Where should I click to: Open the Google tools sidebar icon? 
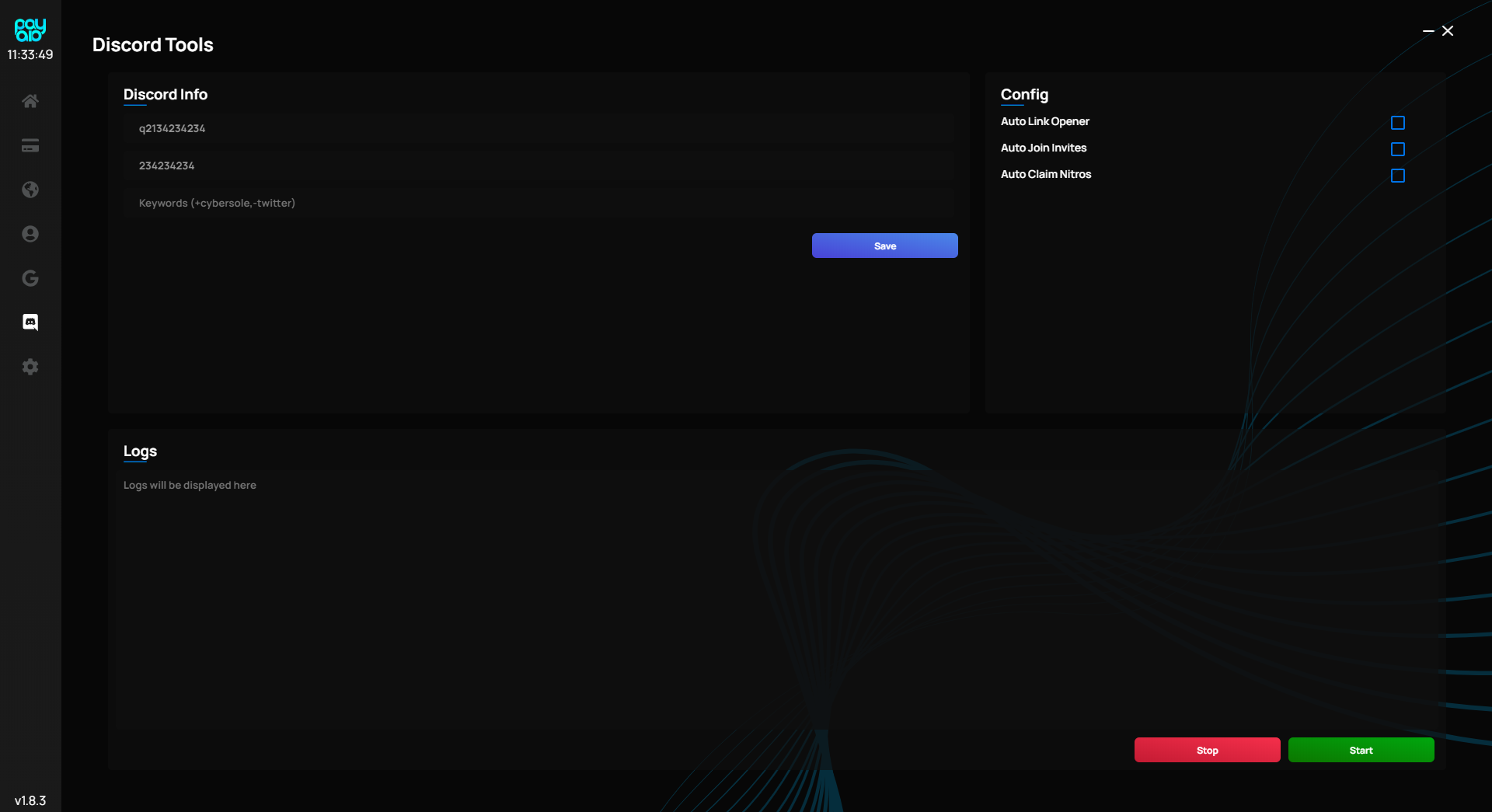30,278
